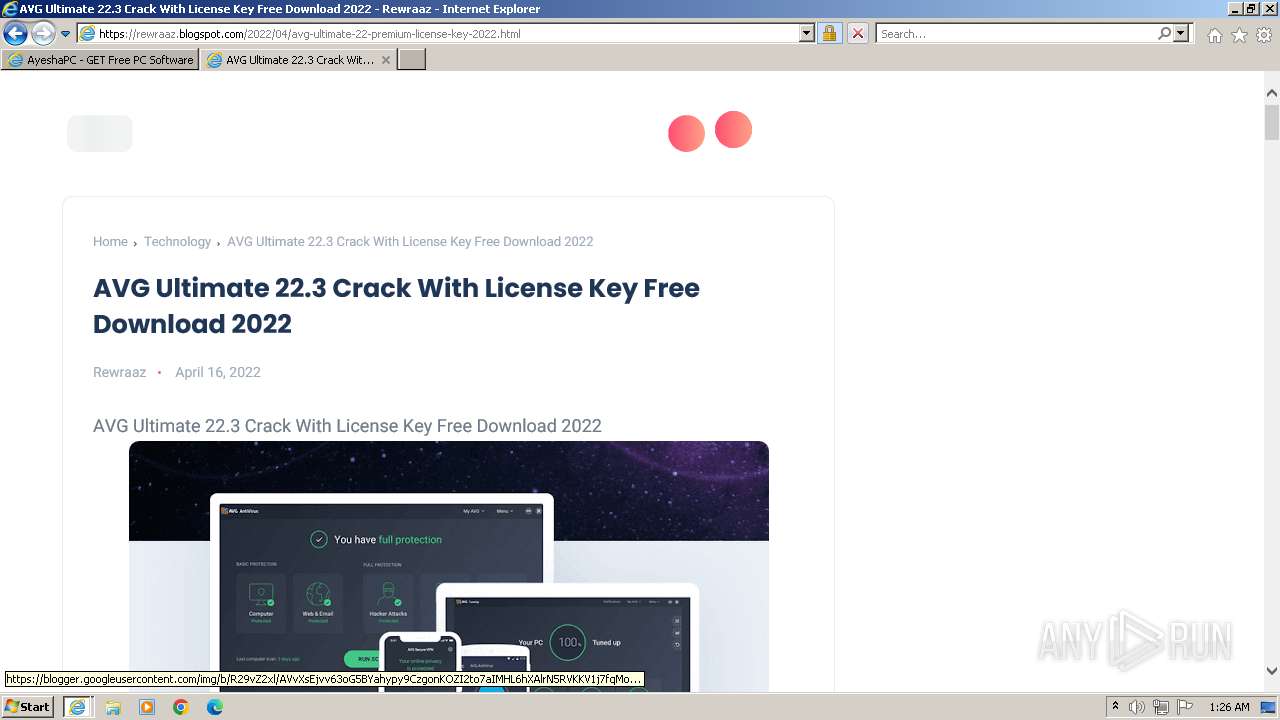This screenshot has width=1280, height=720.
Task: Click the right pink loading circle
Action: tap(733, 129)
